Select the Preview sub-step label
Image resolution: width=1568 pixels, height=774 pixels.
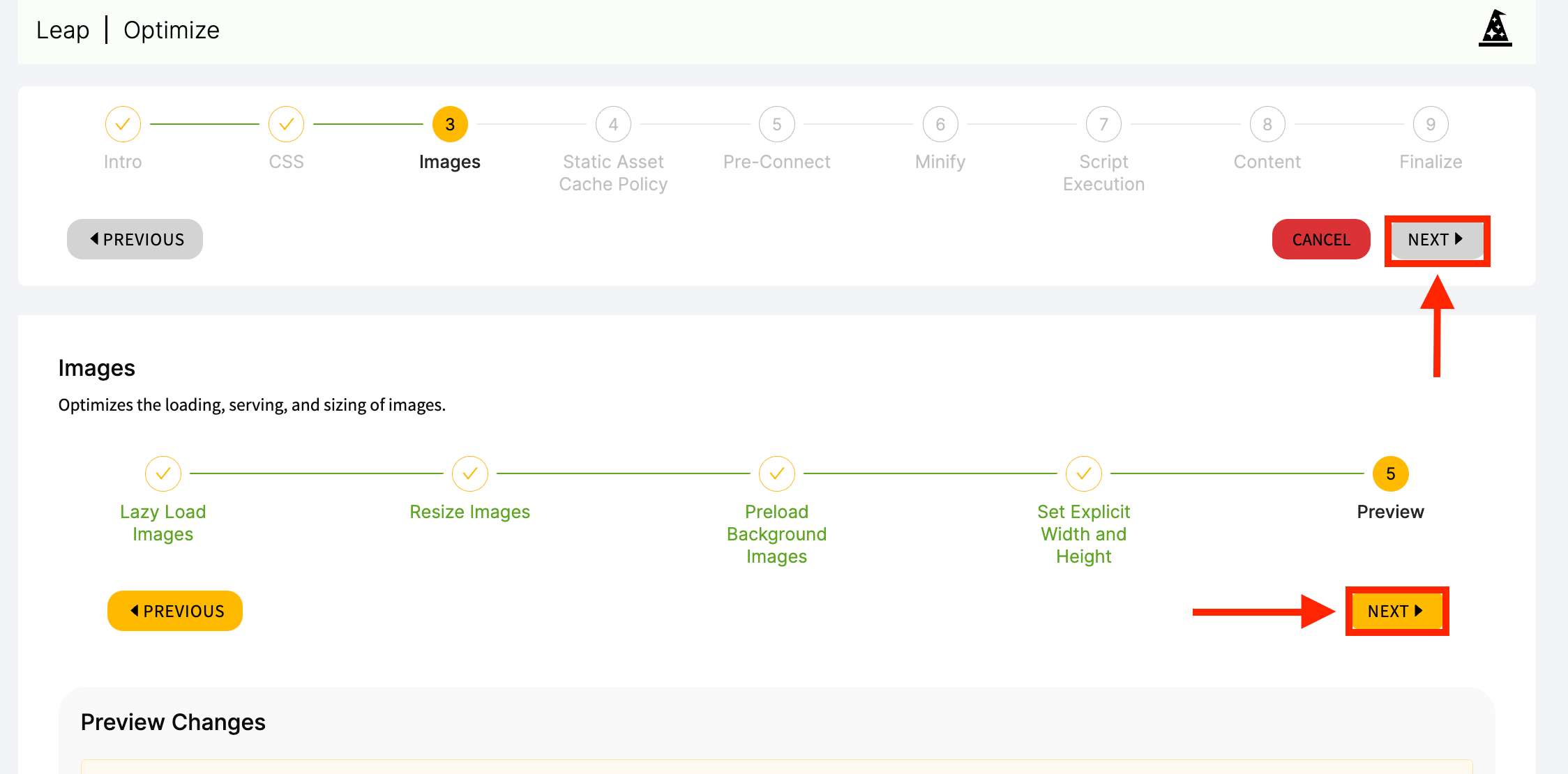click(1391, 512)
